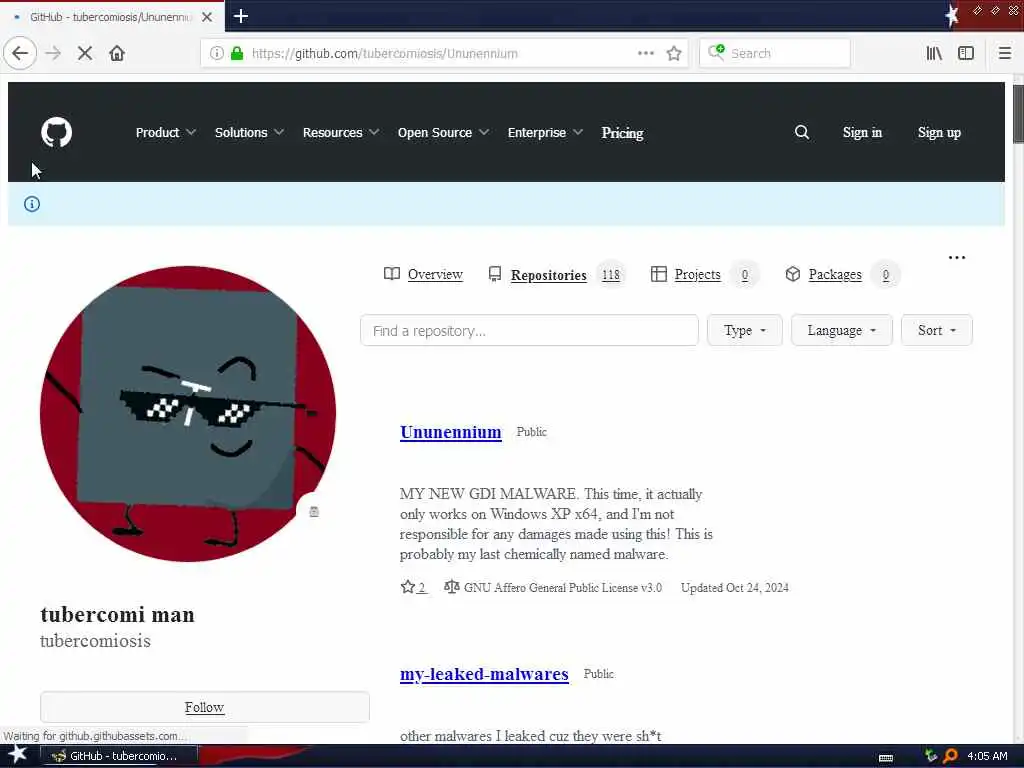
Task: Open the Firefox library icon
Action: tap(934, 53)
